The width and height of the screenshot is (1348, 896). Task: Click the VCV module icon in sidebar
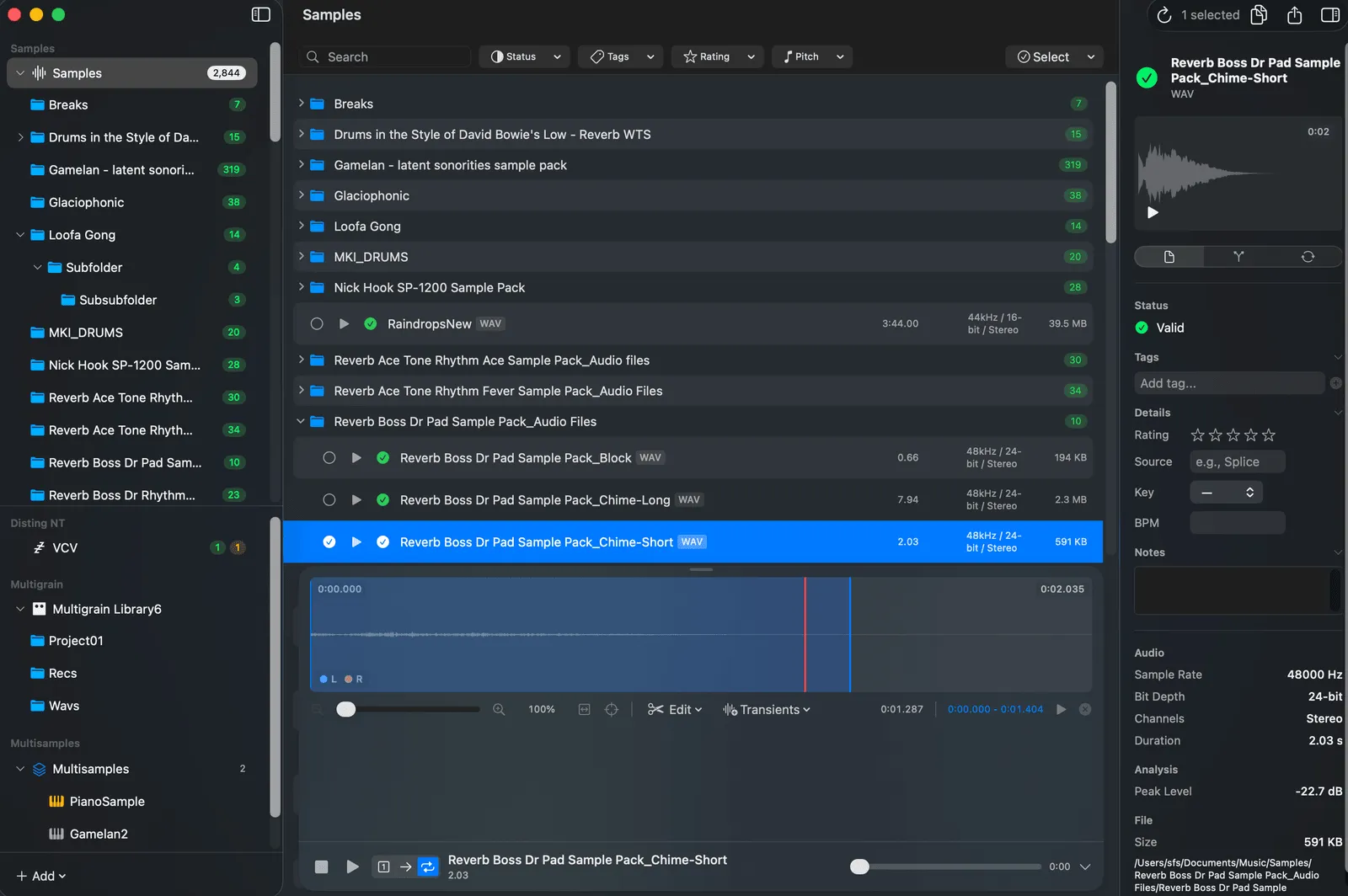[39, 547]
